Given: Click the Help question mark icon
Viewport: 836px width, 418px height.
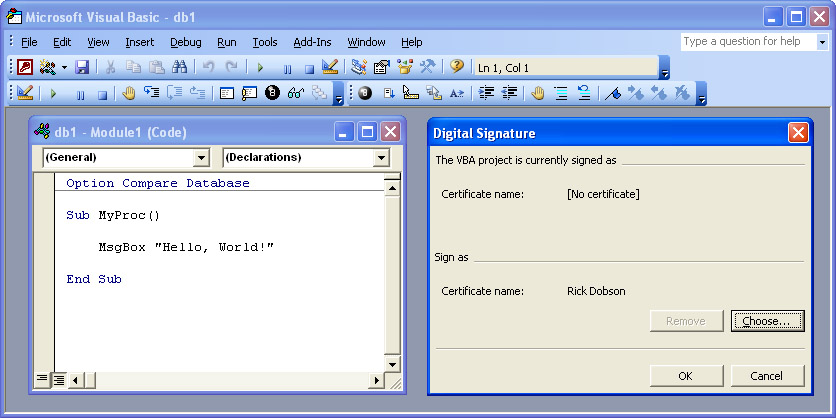Looking at the screenshot, I should point(456,67).
